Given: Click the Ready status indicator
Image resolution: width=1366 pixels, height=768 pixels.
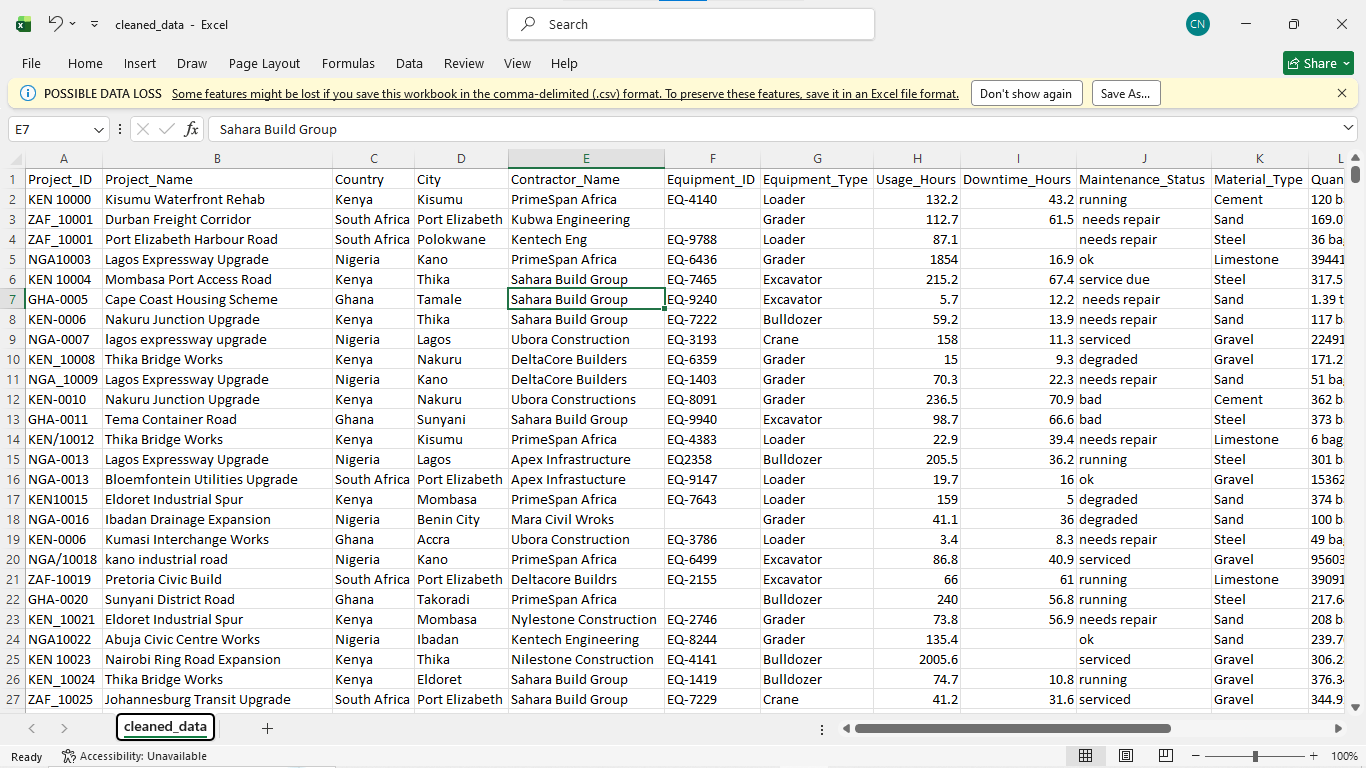Looking at the screenshot, I should tap(27, 757).
